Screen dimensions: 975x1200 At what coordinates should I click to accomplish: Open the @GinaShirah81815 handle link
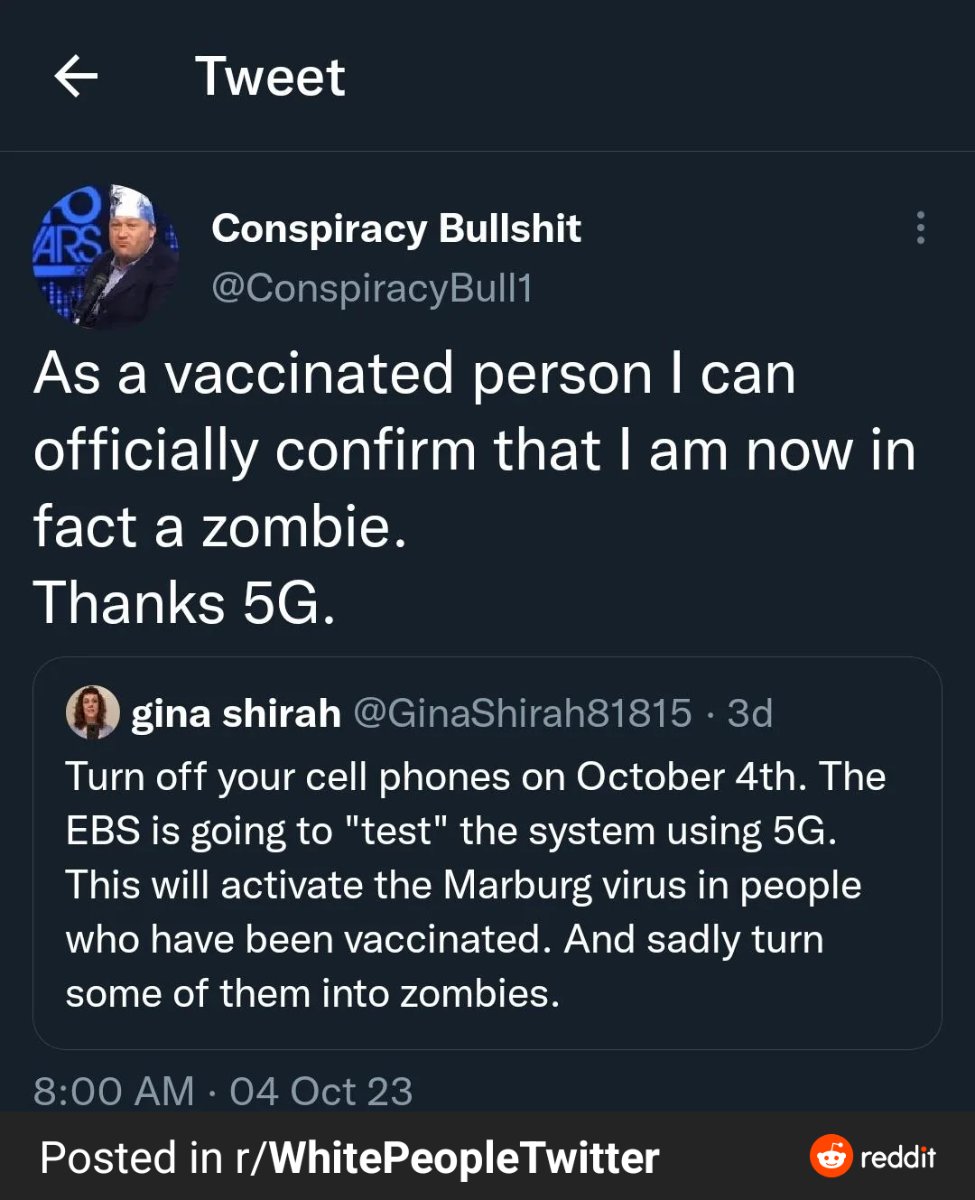[x=522, y=713]
